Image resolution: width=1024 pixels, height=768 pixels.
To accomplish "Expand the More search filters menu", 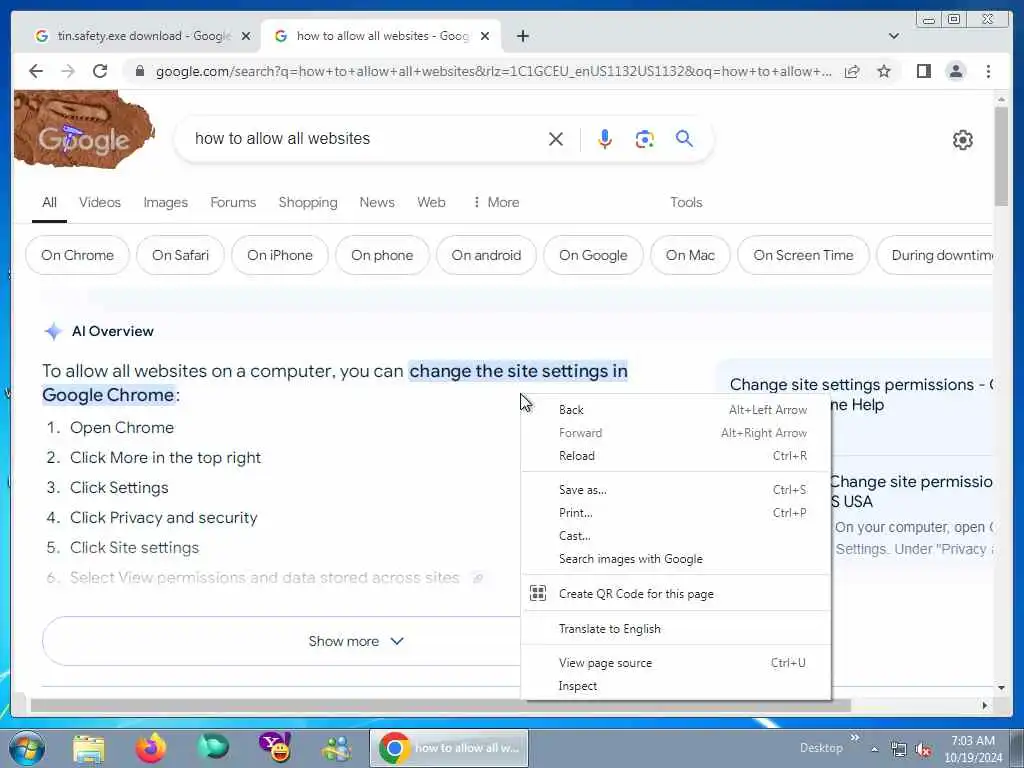I will coord(496,202).
